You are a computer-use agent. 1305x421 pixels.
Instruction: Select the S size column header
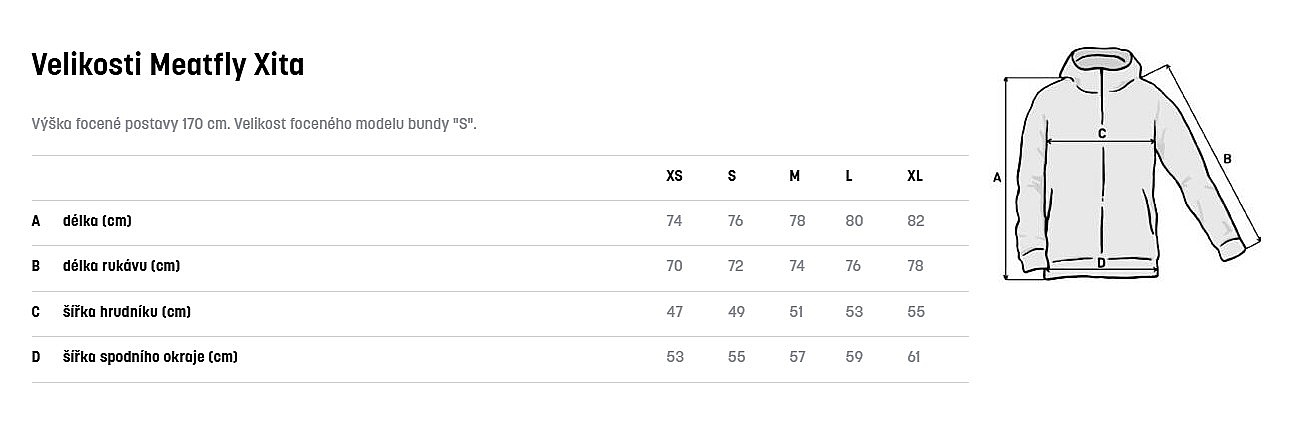point(732,176)
